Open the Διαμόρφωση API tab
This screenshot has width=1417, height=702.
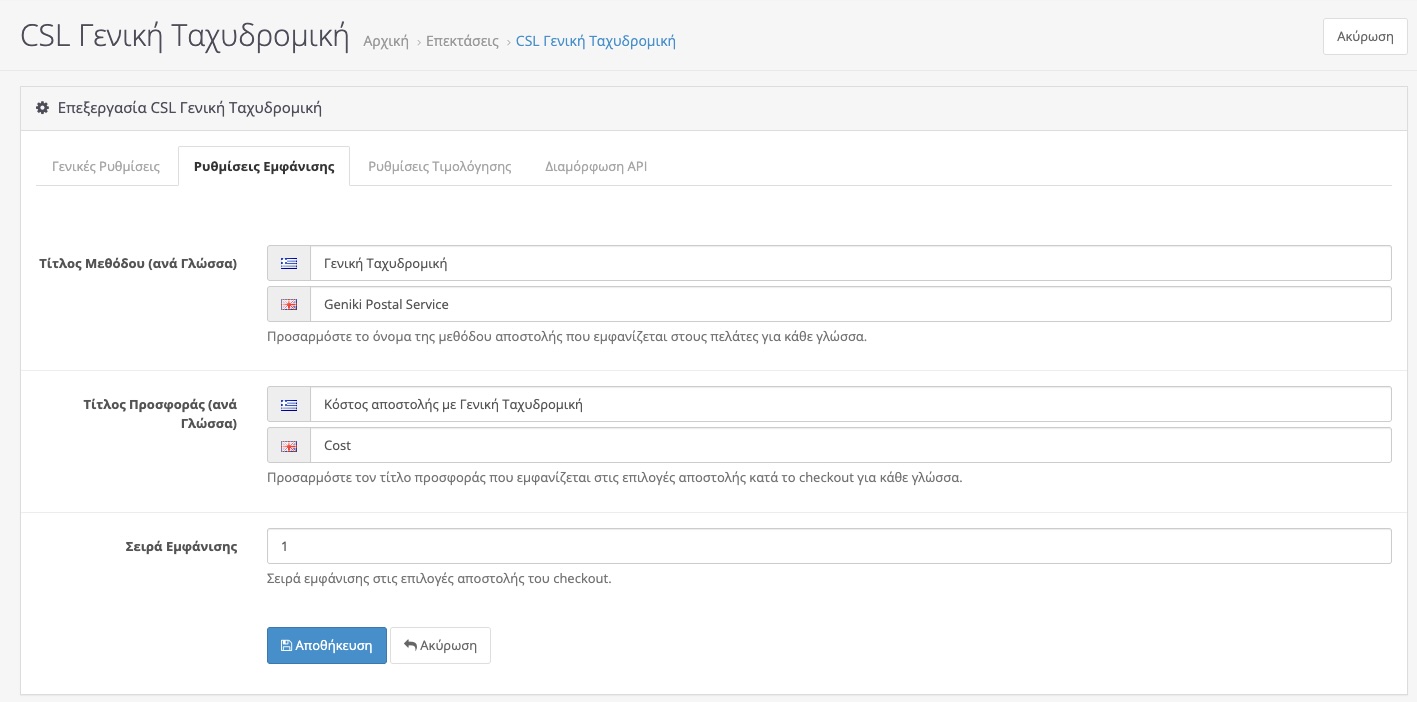(596, 166)
